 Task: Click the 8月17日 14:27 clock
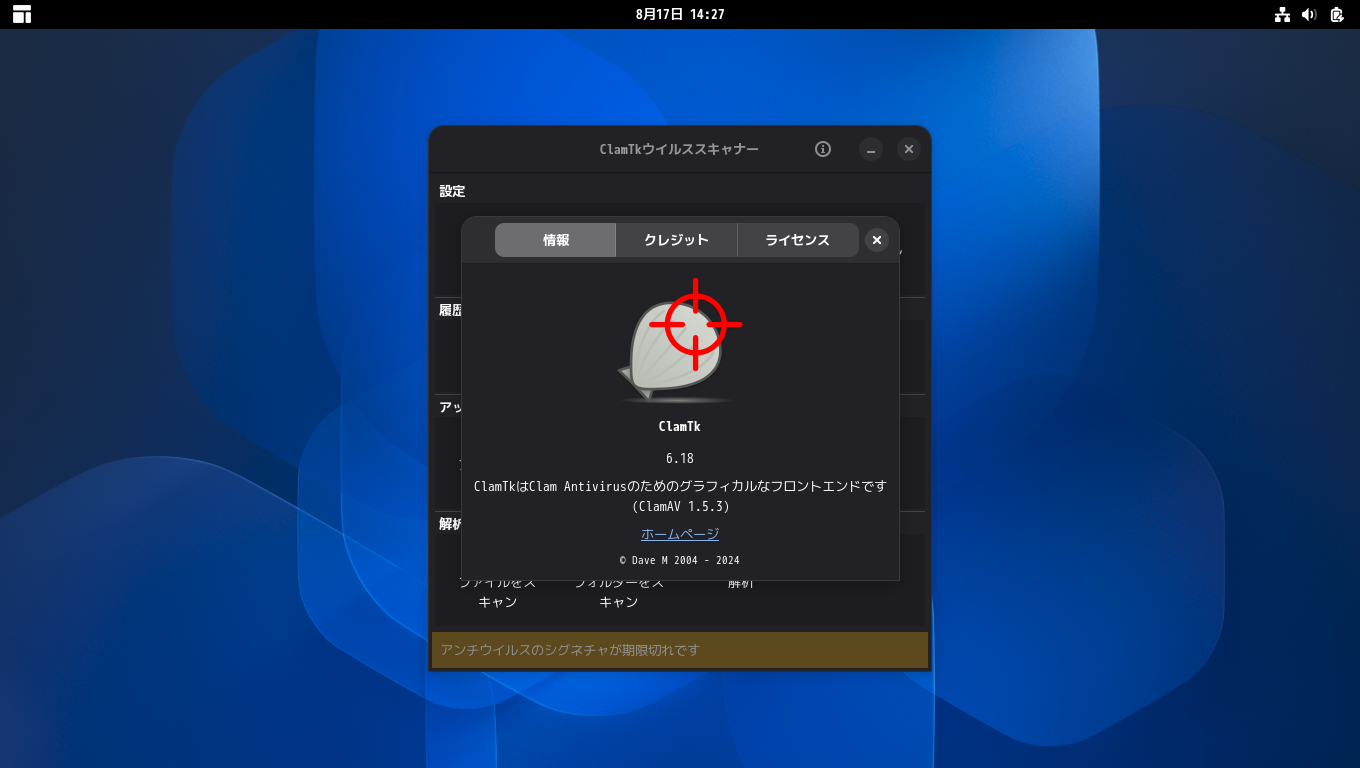tap(680, 14)
